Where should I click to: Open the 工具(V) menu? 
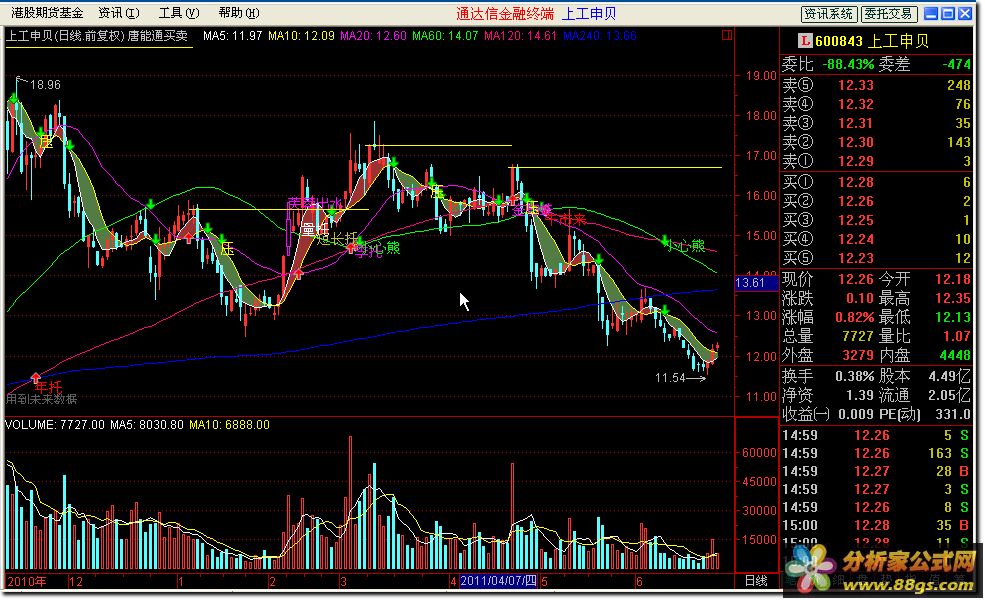(x=179, y=13)
